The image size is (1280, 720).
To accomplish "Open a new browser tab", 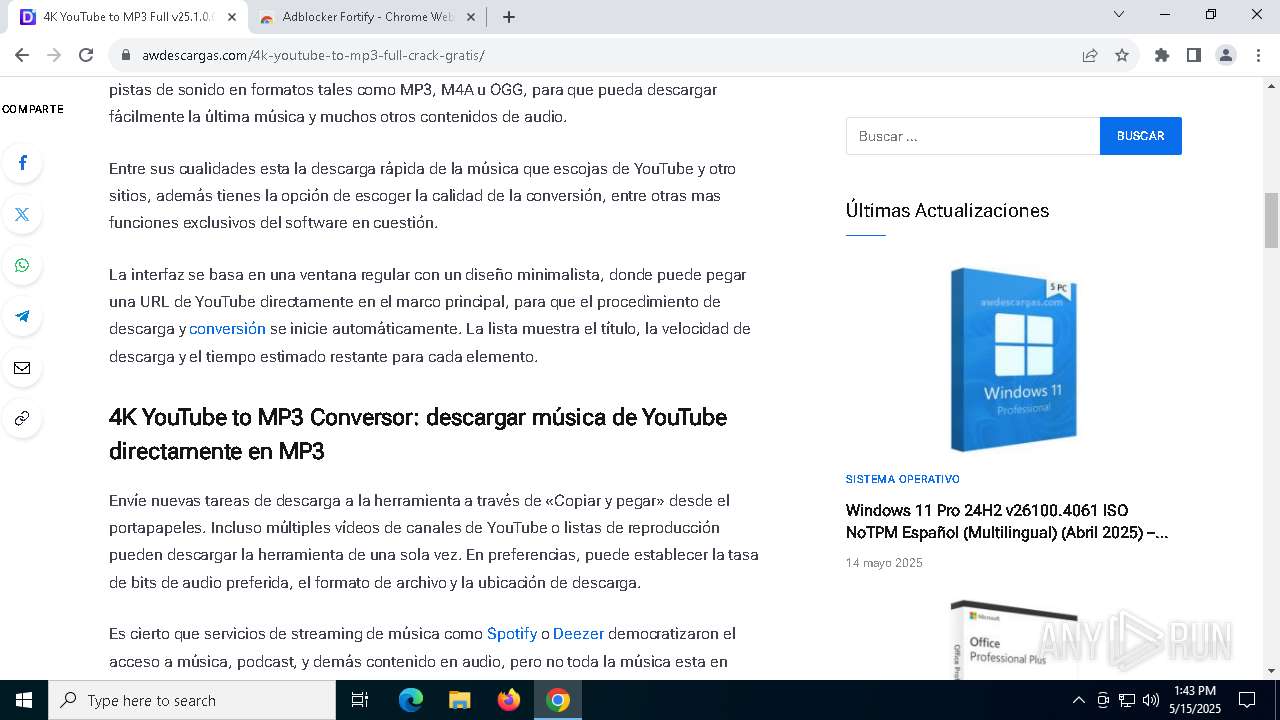I will (x=509, y=17).
